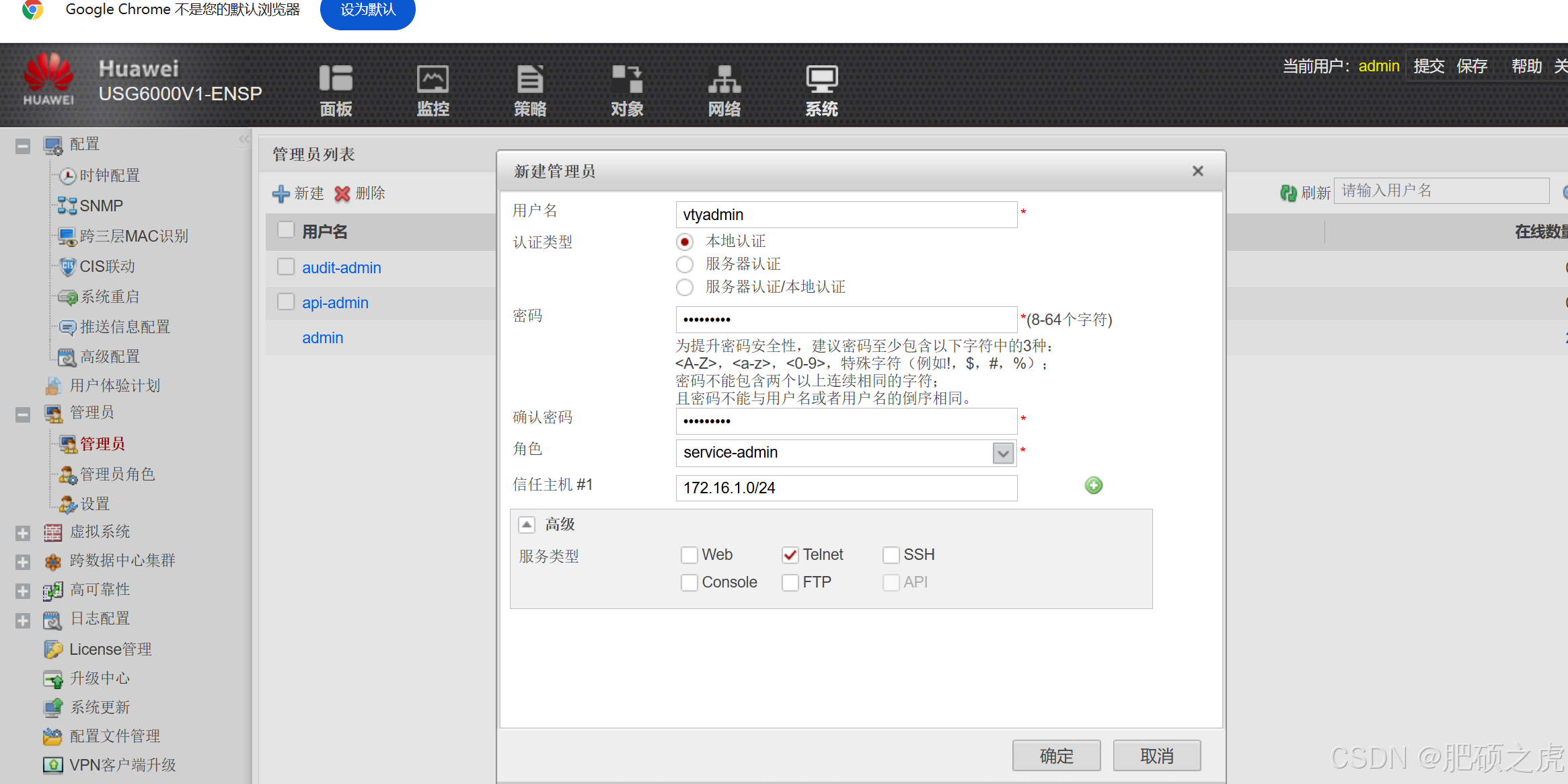Click the green 刷新 refresh icon

point(1287,193)
